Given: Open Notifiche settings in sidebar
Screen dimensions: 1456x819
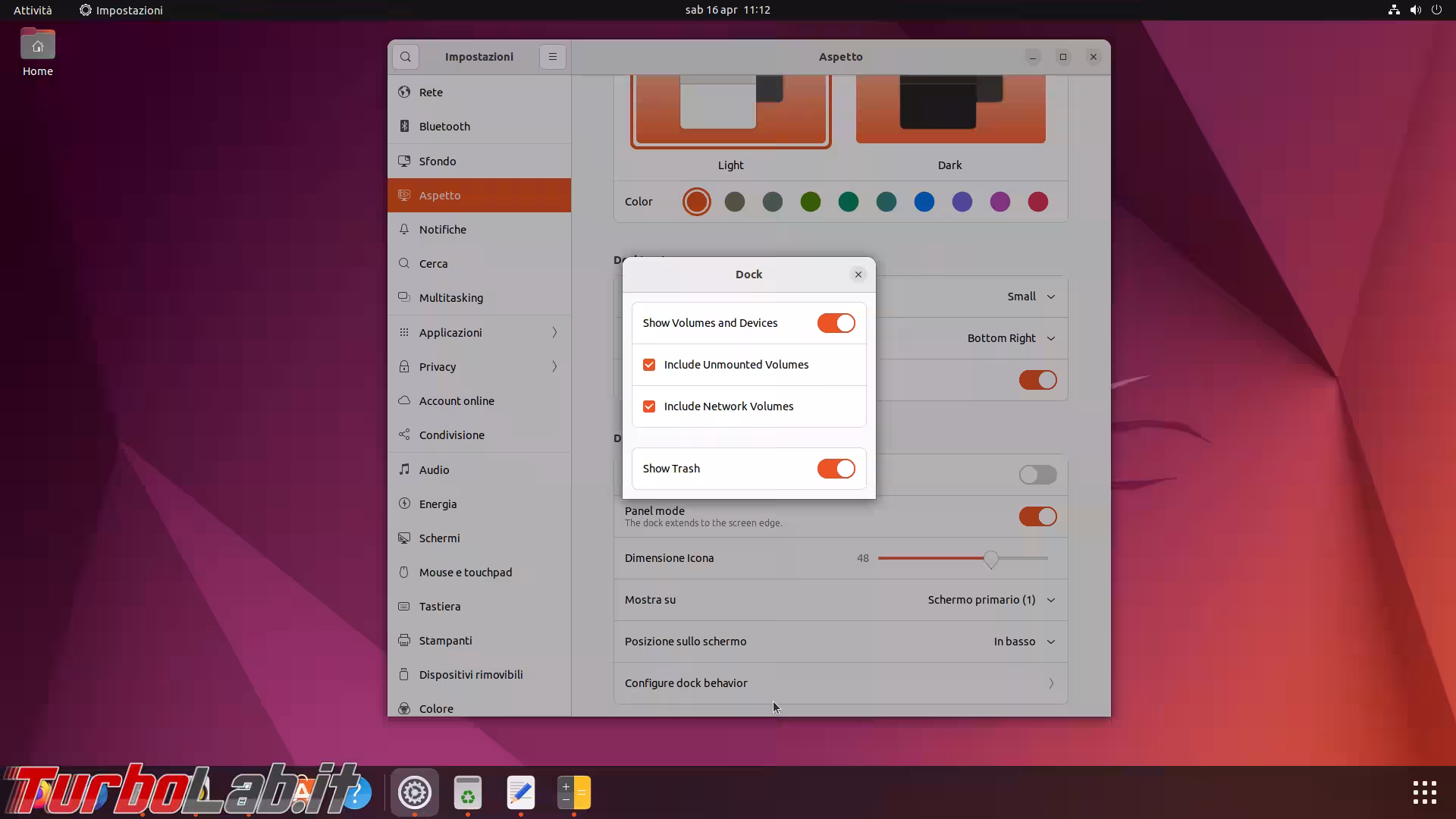Looking at the screenshot, I should point(442,230).
